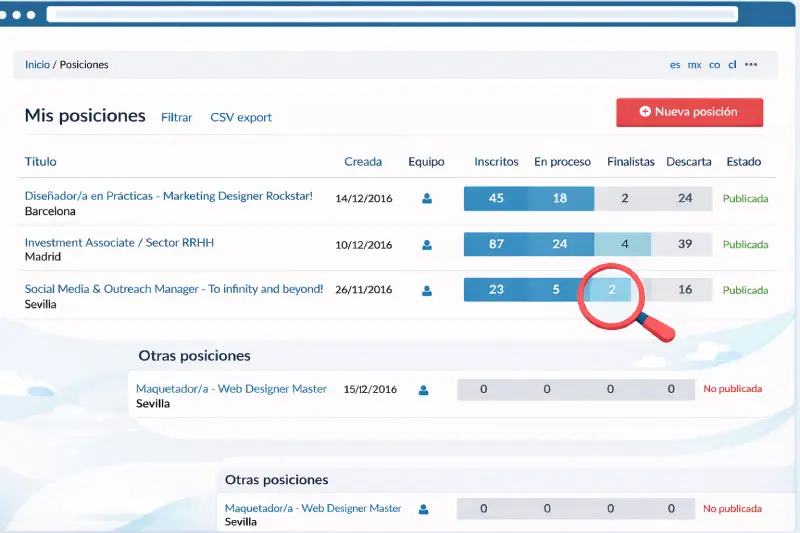Sort the table by the Titulo column
Viewport: 800px width, 533px height.
click(x=41, y=162)
